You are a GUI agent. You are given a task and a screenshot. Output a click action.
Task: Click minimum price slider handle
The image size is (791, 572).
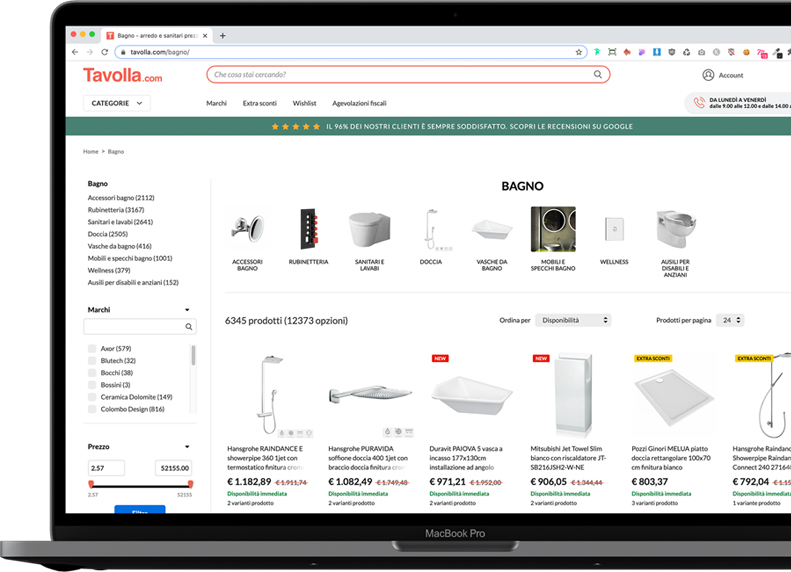coord(91,484)
